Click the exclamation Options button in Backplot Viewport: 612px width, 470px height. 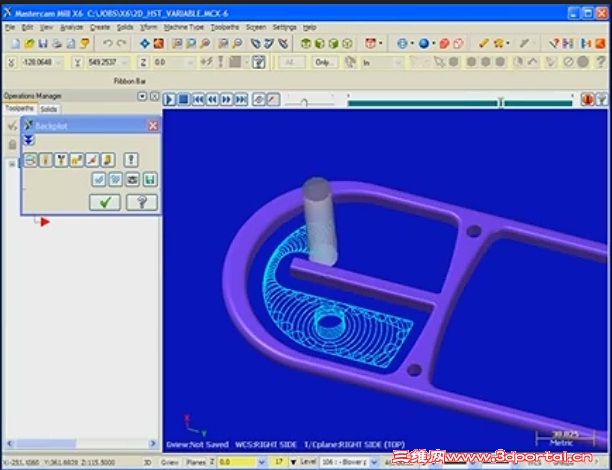point(131,160)
